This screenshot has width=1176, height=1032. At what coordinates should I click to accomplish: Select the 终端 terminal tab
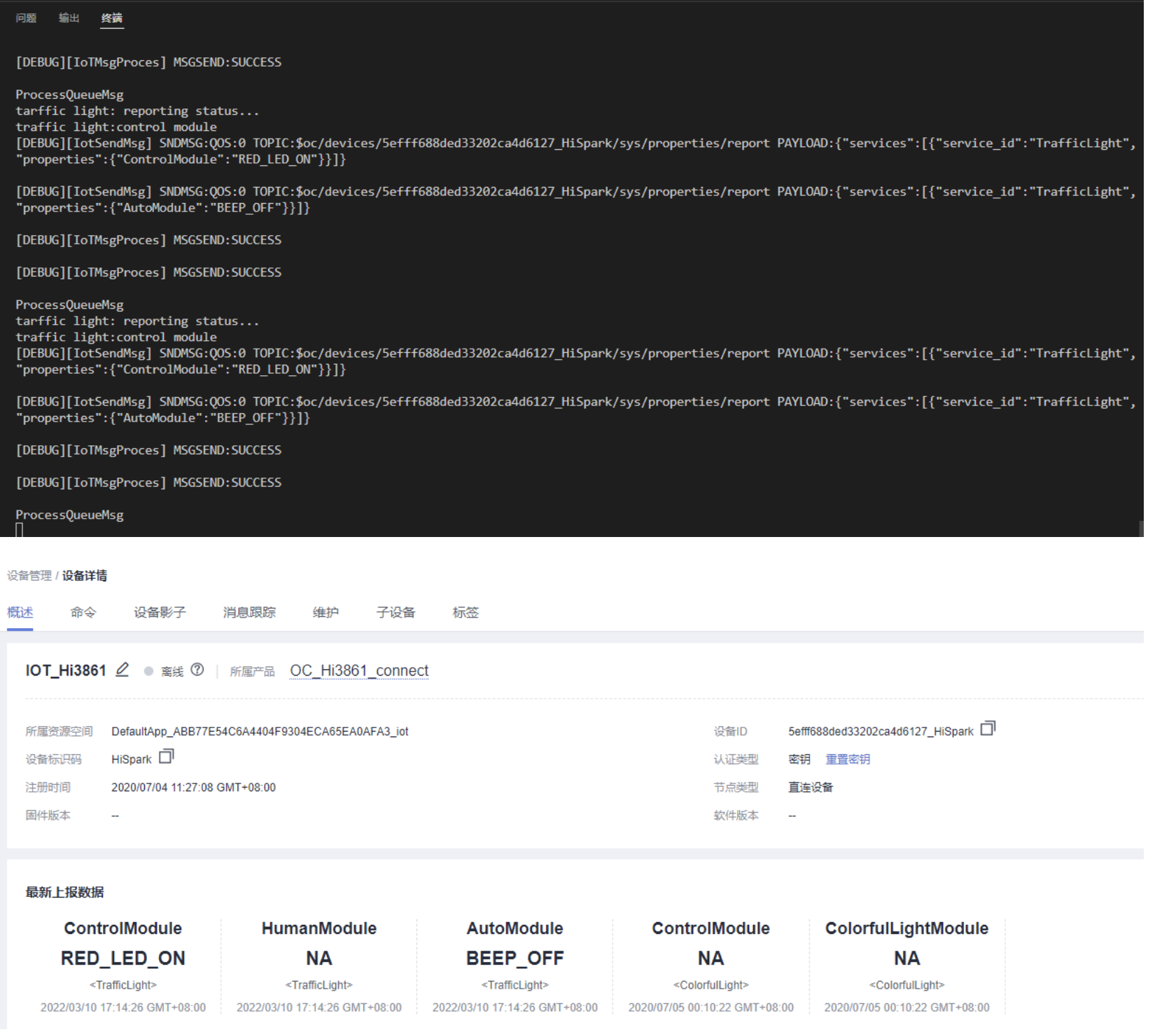pos(112,18)
